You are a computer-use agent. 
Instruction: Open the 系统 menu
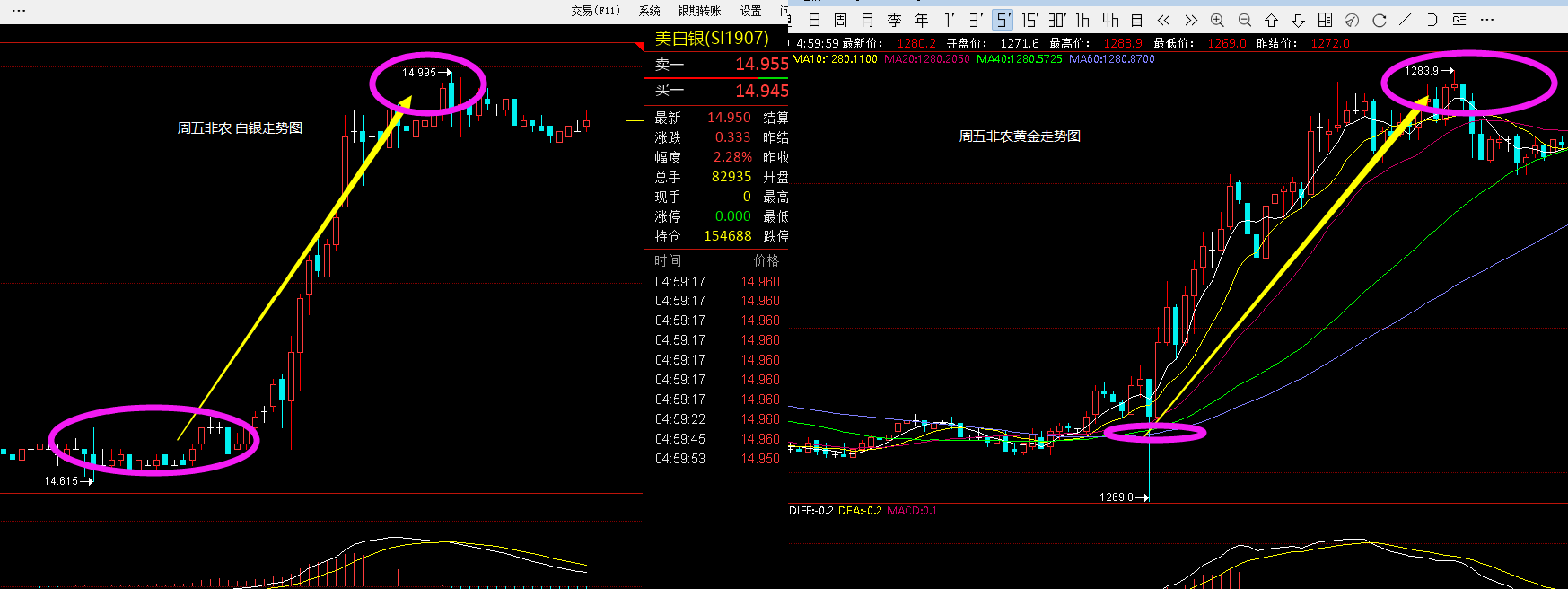(649, 11)
